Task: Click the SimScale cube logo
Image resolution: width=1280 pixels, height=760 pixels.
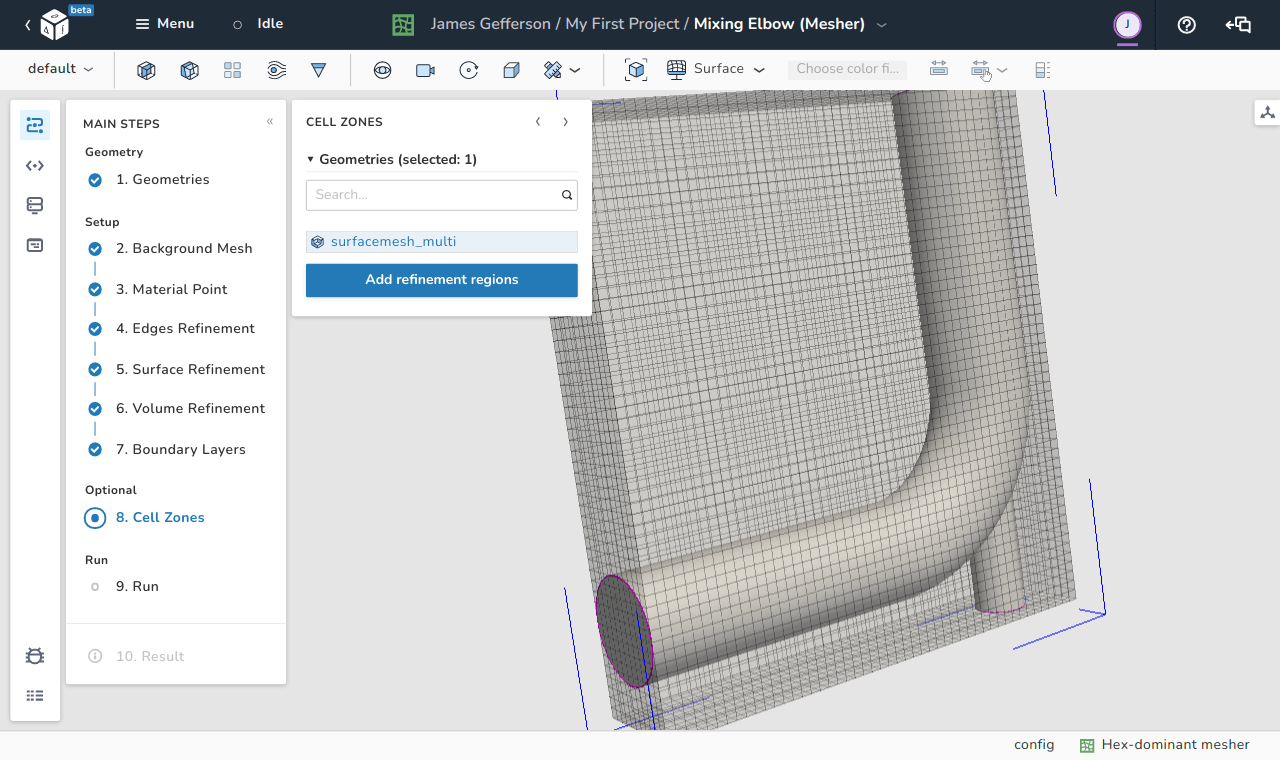Action: [x=54, y=25]
